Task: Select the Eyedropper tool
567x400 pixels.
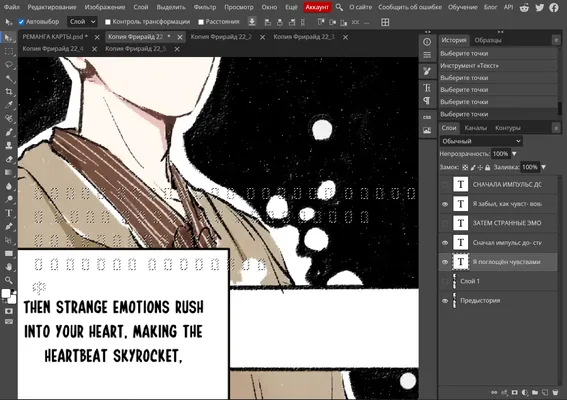Action: pos(9,105)
